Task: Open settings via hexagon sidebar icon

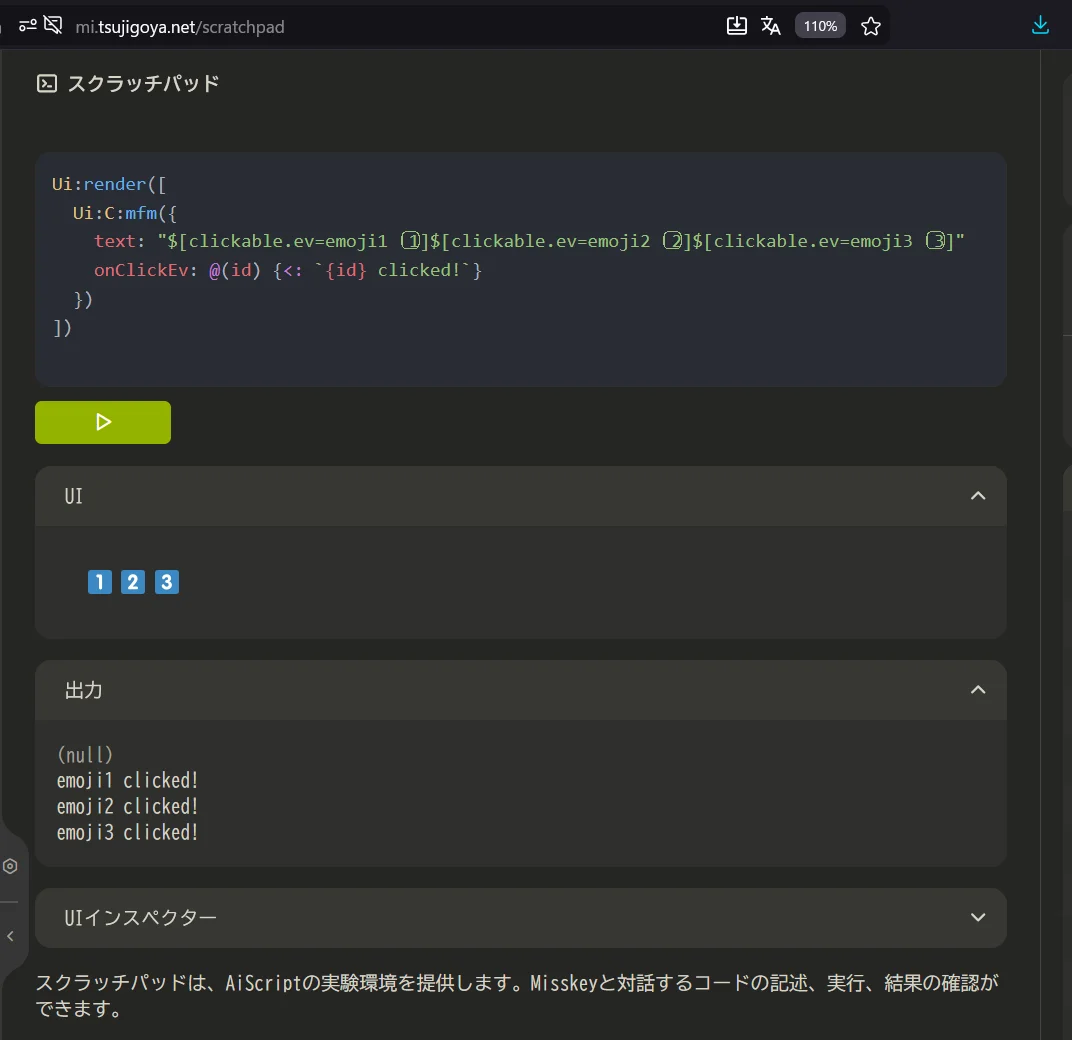Action: (x=10, y=866)
